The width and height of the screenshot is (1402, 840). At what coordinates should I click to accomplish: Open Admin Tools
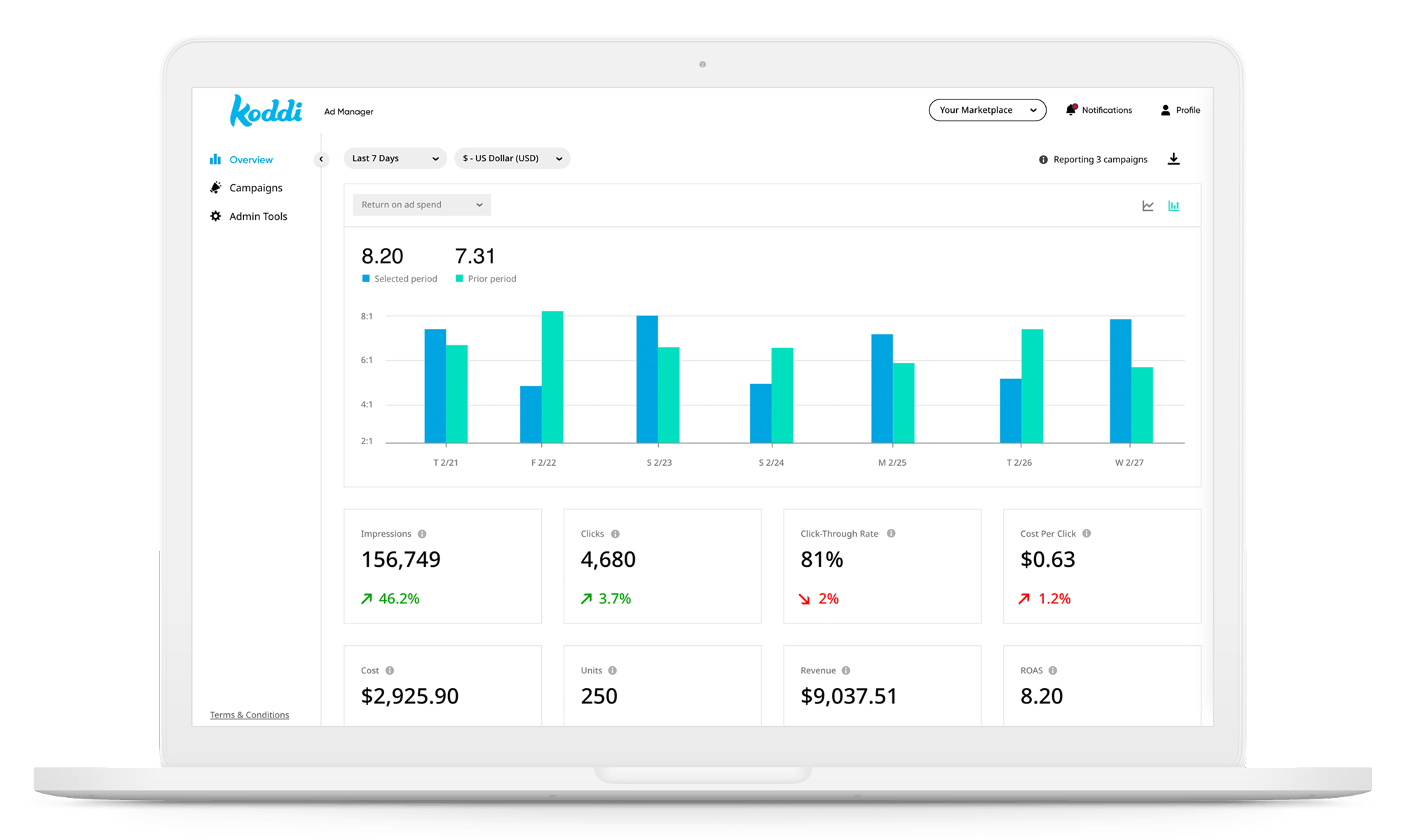coord(258,216)
